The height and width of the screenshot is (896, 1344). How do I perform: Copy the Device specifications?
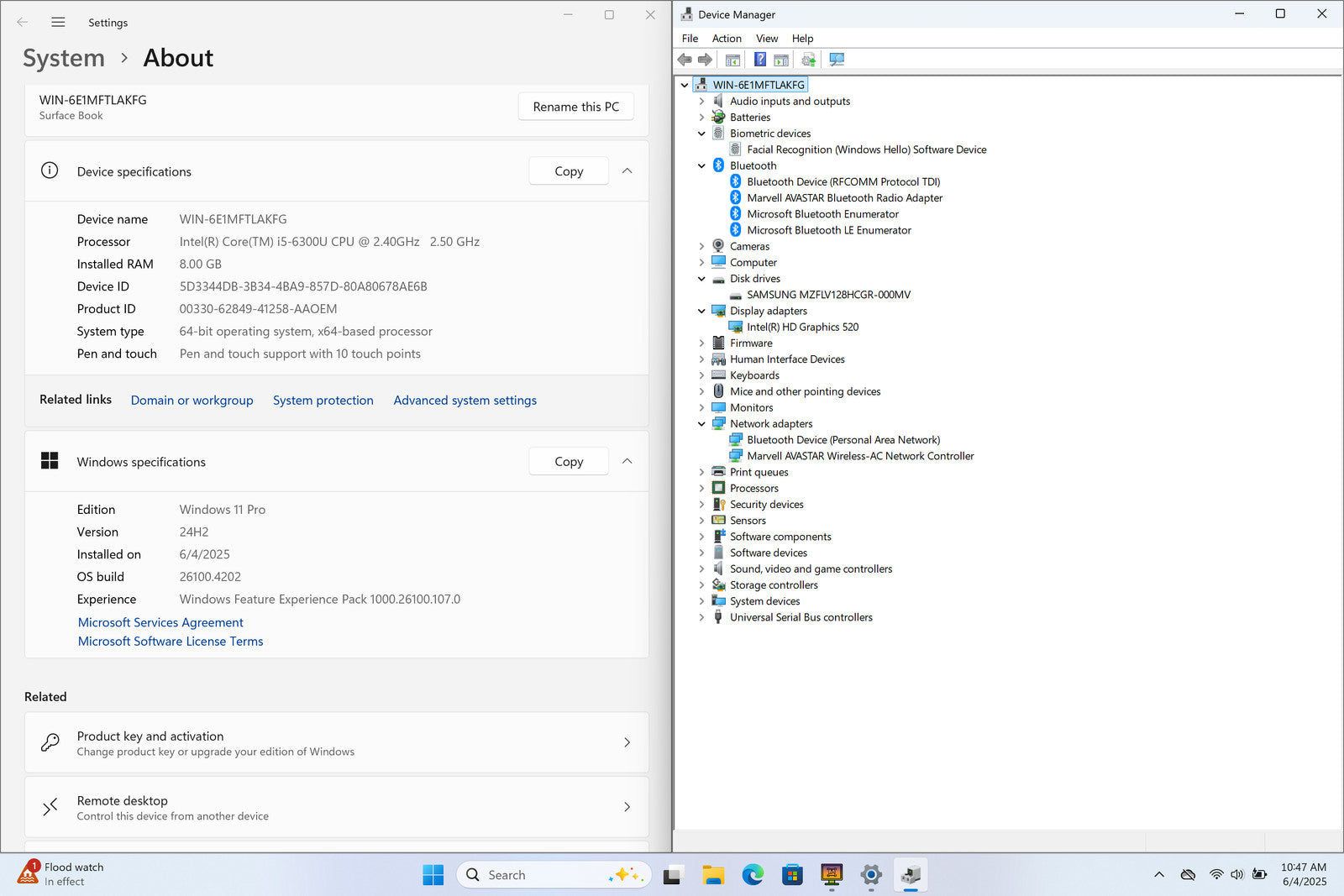(569, 171)
